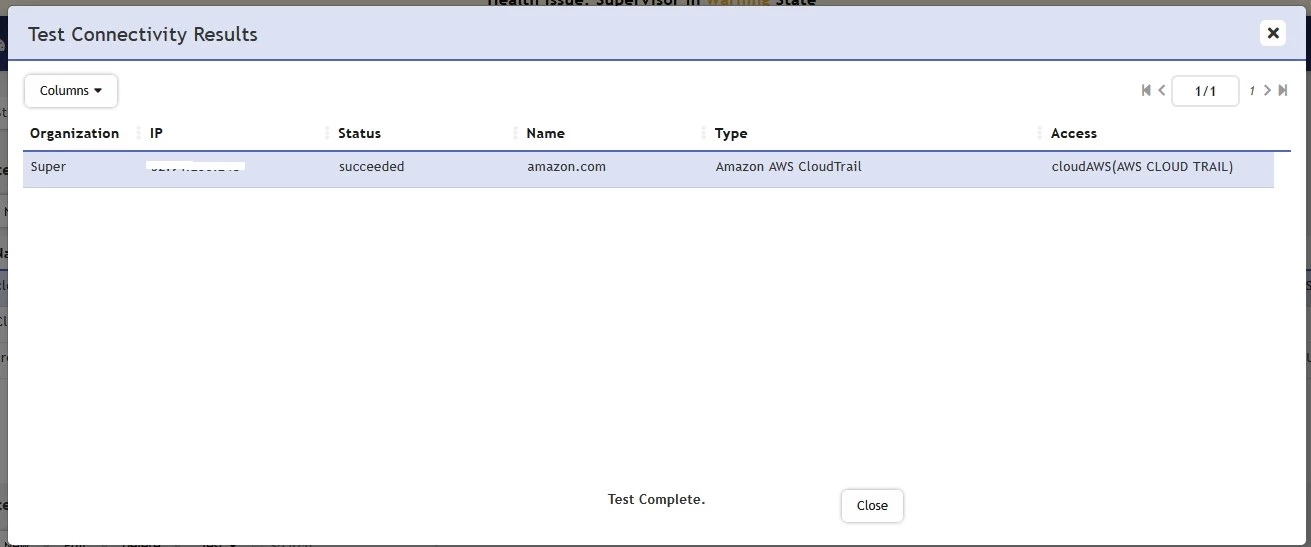Viewport: 1311px width, 547px height.
Task: Open the Columns dropdown
Action: coord(71,91)
